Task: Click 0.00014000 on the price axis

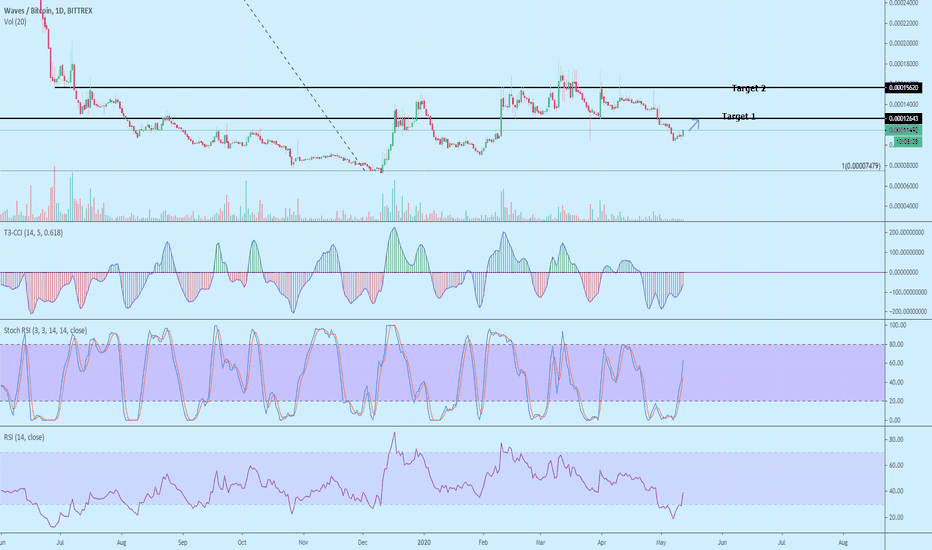Action: (905, 104)
